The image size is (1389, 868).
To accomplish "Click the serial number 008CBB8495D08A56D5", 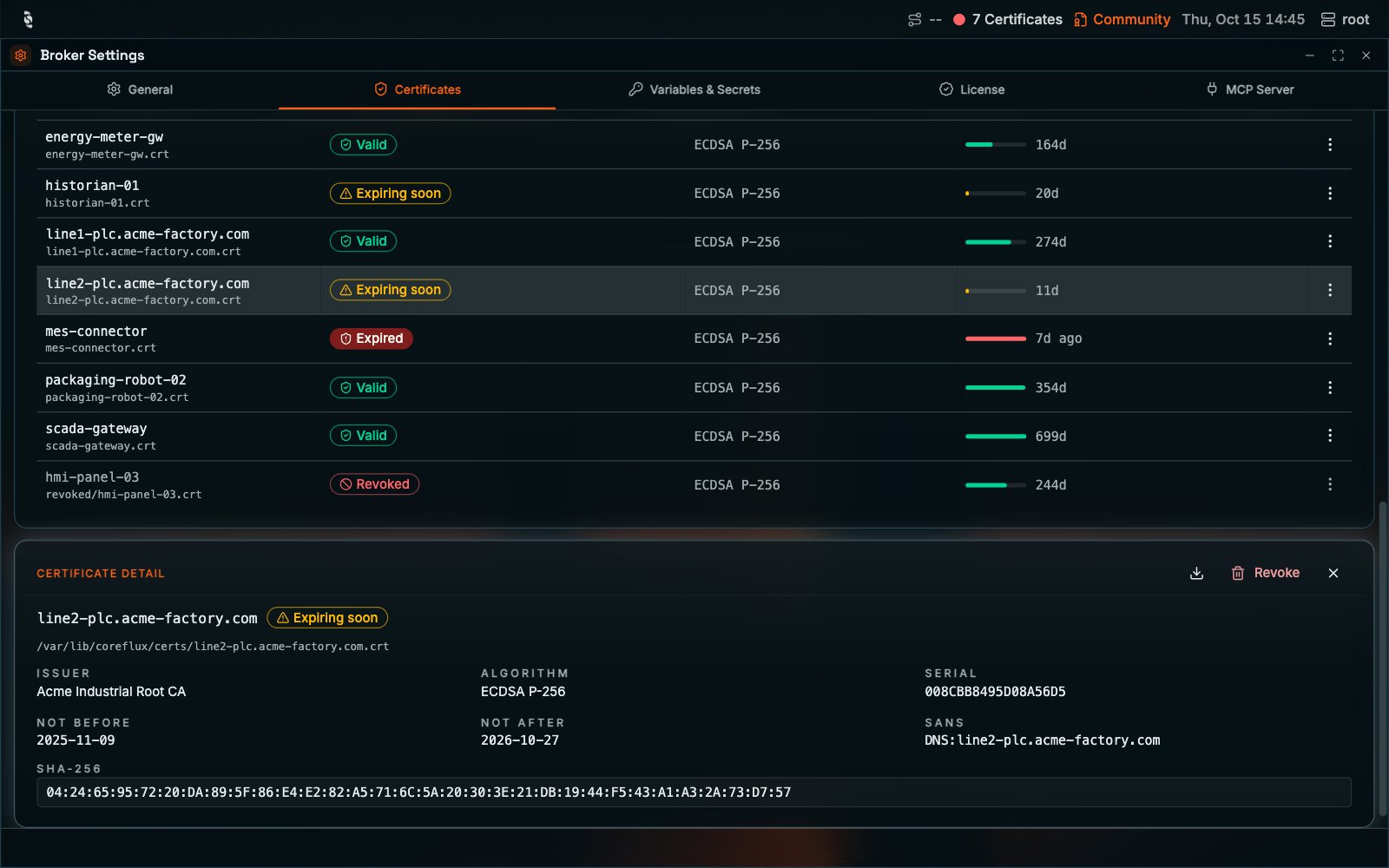I will (995, 692).
